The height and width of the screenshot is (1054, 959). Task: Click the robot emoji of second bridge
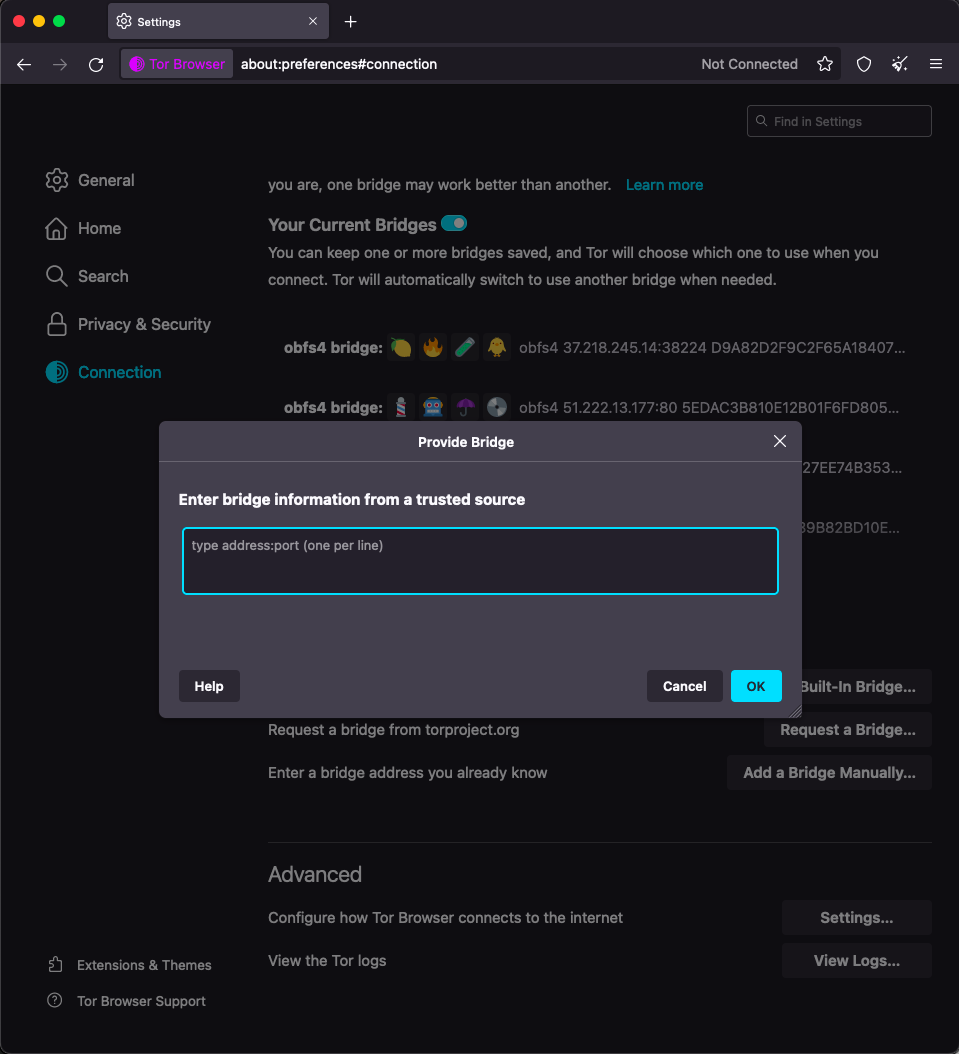(x=433, y=407)
